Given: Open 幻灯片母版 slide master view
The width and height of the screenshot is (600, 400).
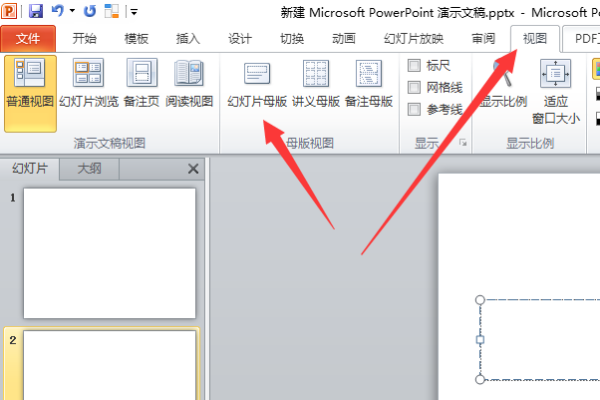Looking at the screenshot, I should (257, 83).
